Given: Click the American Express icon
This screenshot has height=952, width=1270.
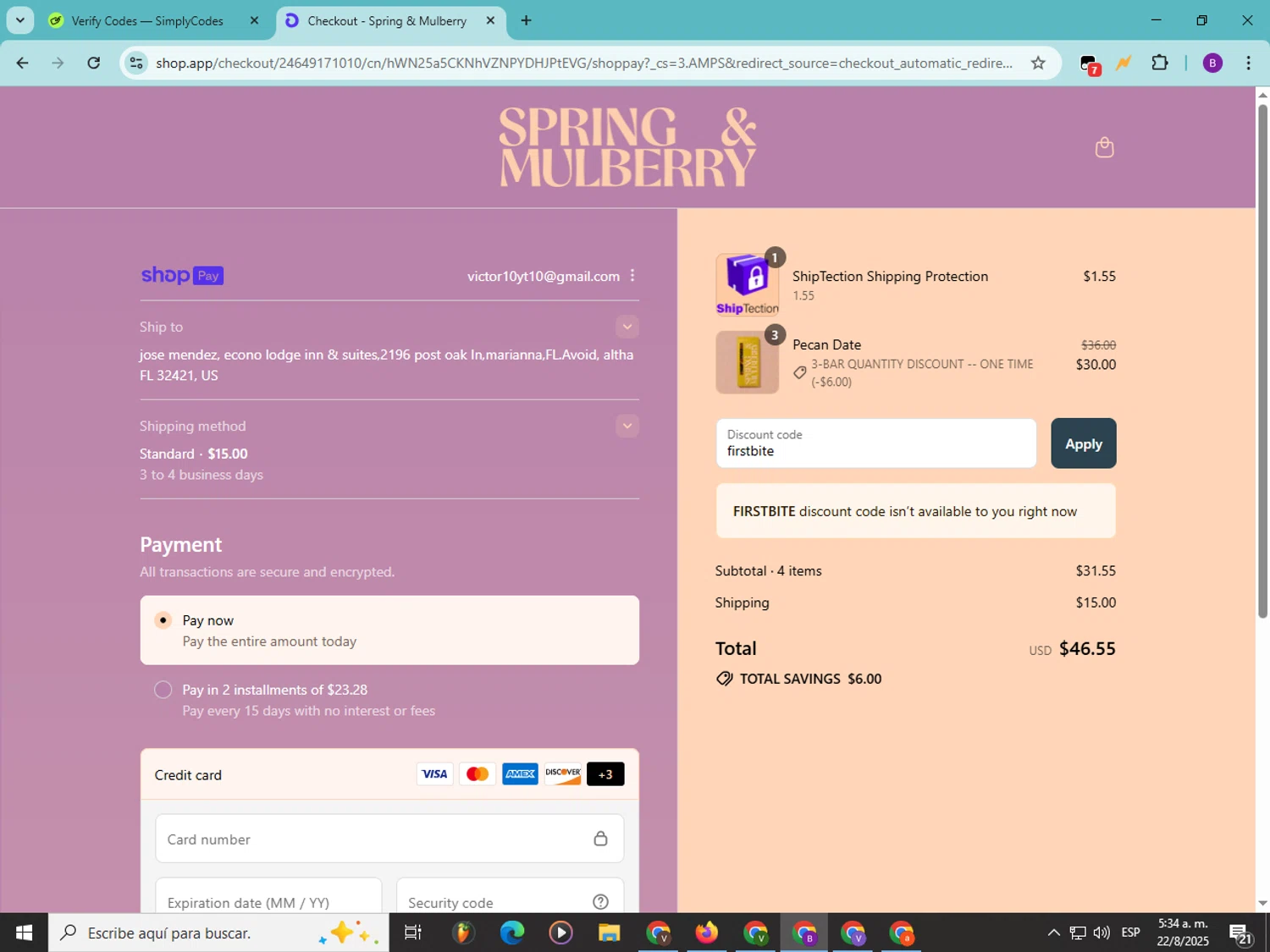Looking at the screenshot, I should [x=520, y=774].
